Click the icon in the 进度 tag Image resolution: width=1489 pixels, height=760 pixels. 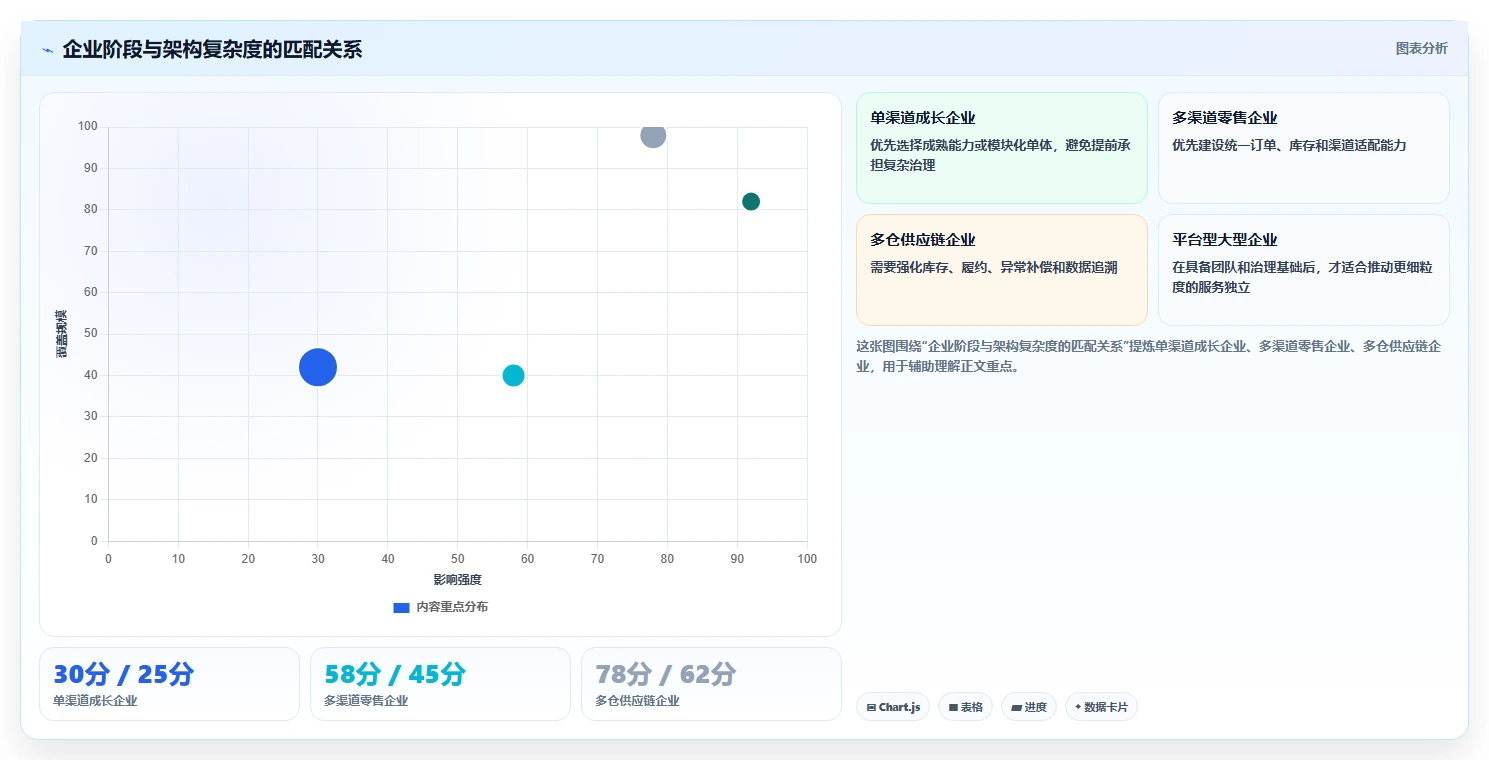1016,707
